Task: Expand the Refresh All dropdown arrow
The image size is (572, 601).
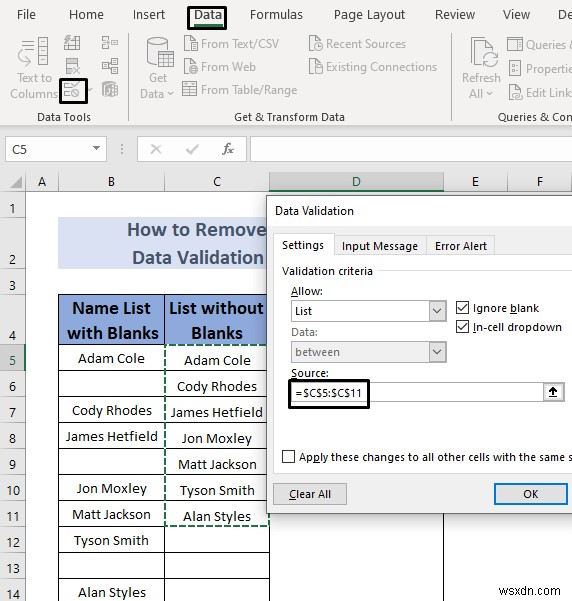Action: (x=489, y=94)
